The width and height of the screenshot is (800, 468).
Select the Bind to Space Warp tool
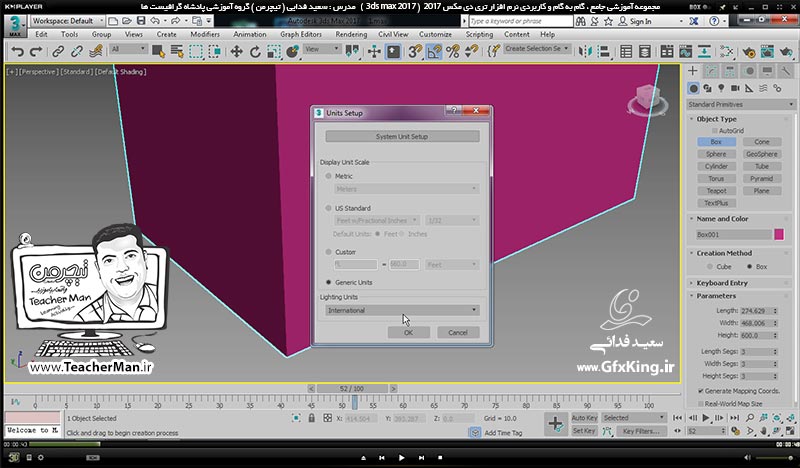95,52
